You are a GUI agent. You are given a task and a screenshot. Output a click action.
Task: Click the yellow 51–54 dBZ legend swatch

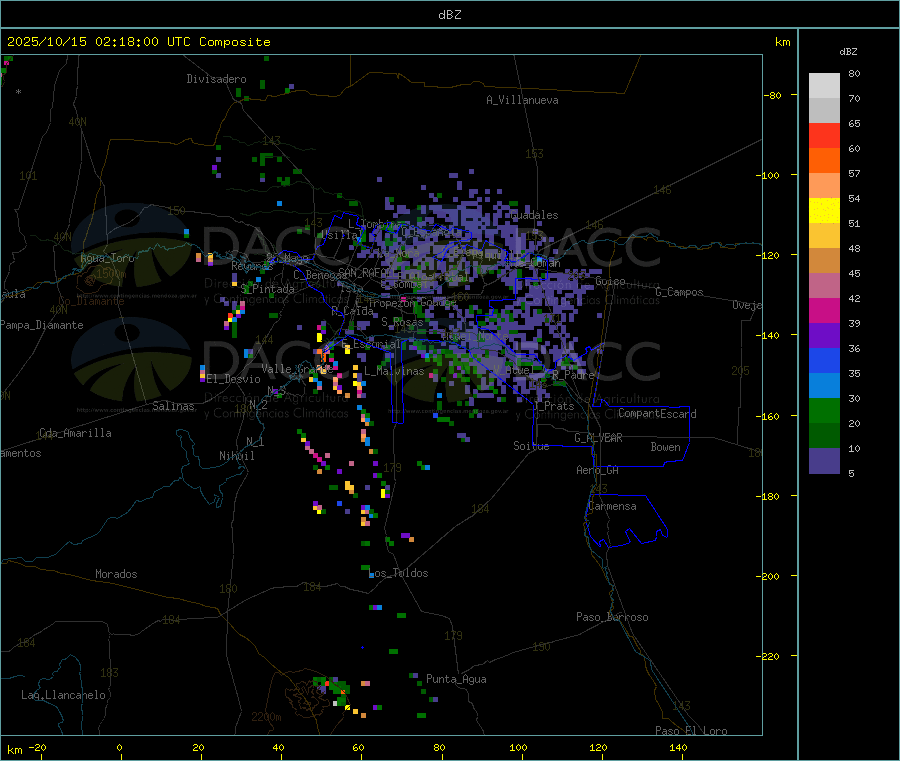pos(824,211)
